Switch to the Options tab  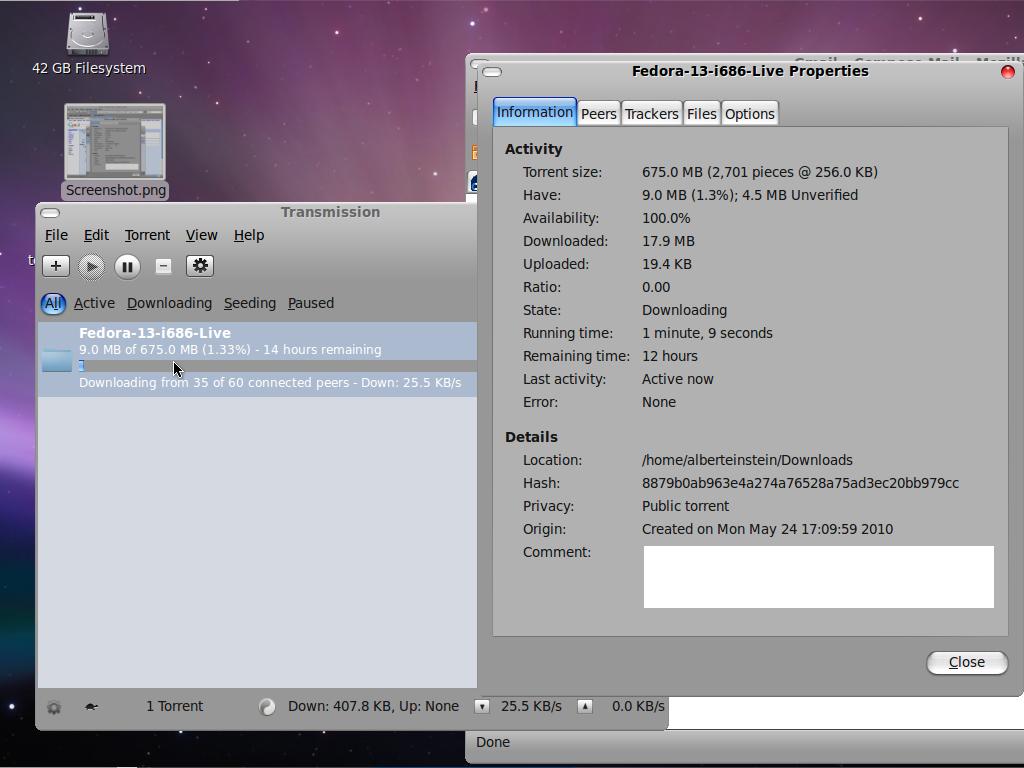point(750,114)
